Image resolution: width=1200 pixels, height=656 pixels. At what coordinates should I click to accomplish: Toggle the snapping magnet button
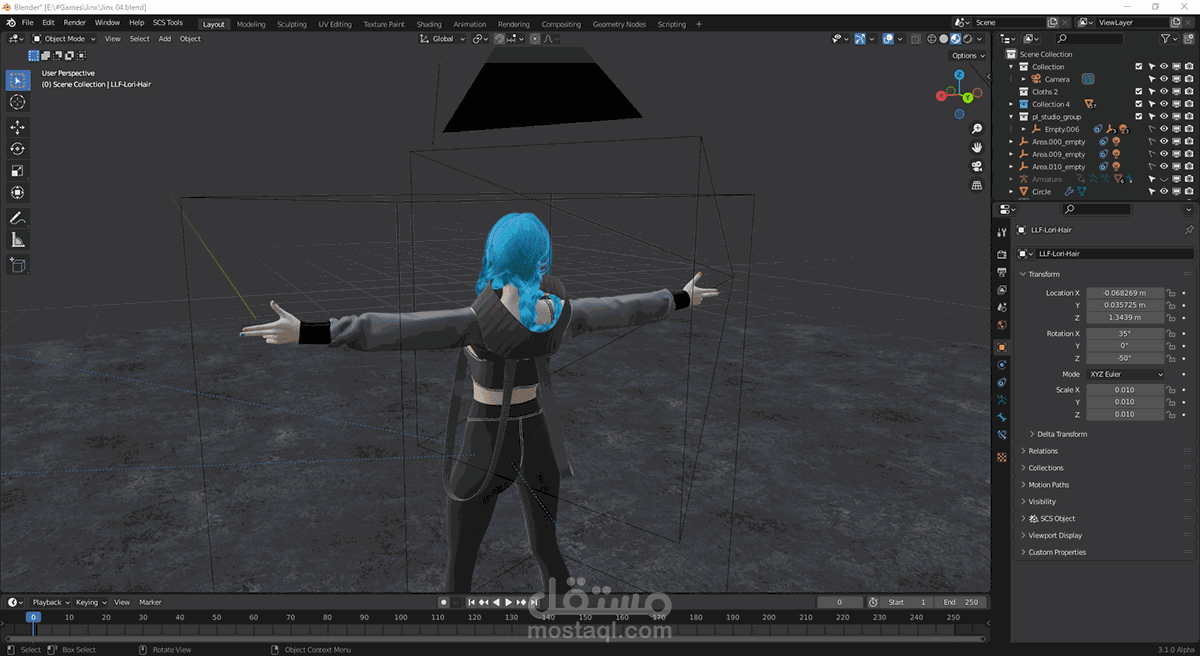498,39
